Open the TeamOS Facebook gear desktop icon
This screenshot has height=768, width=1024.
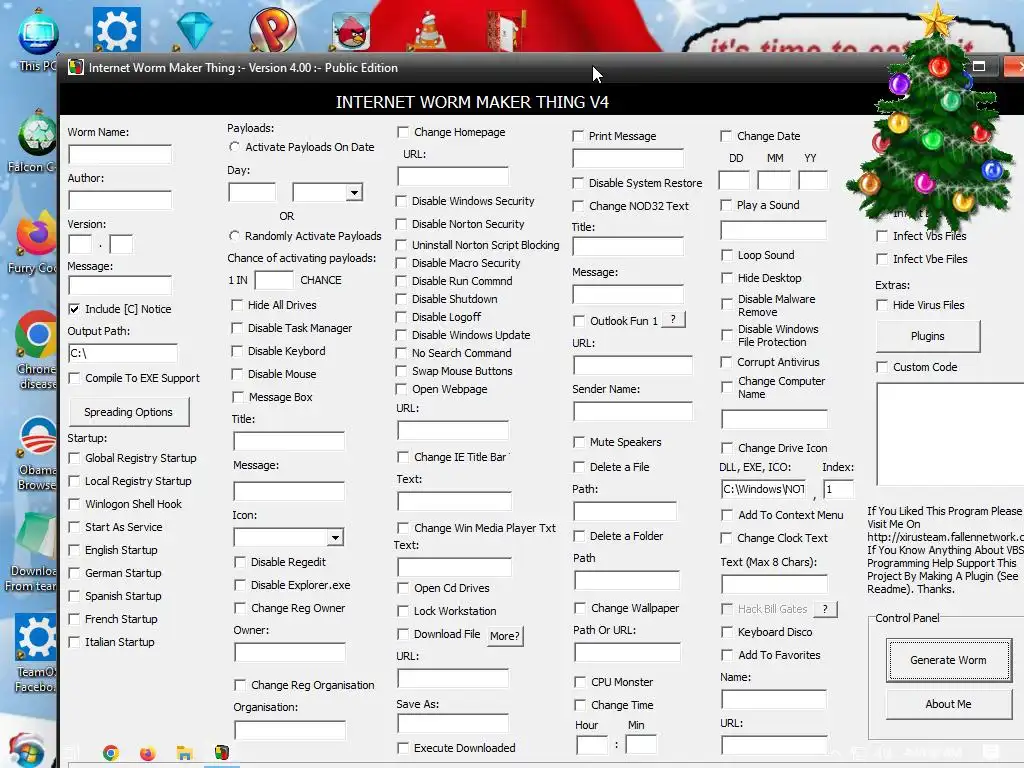[36, 652]
